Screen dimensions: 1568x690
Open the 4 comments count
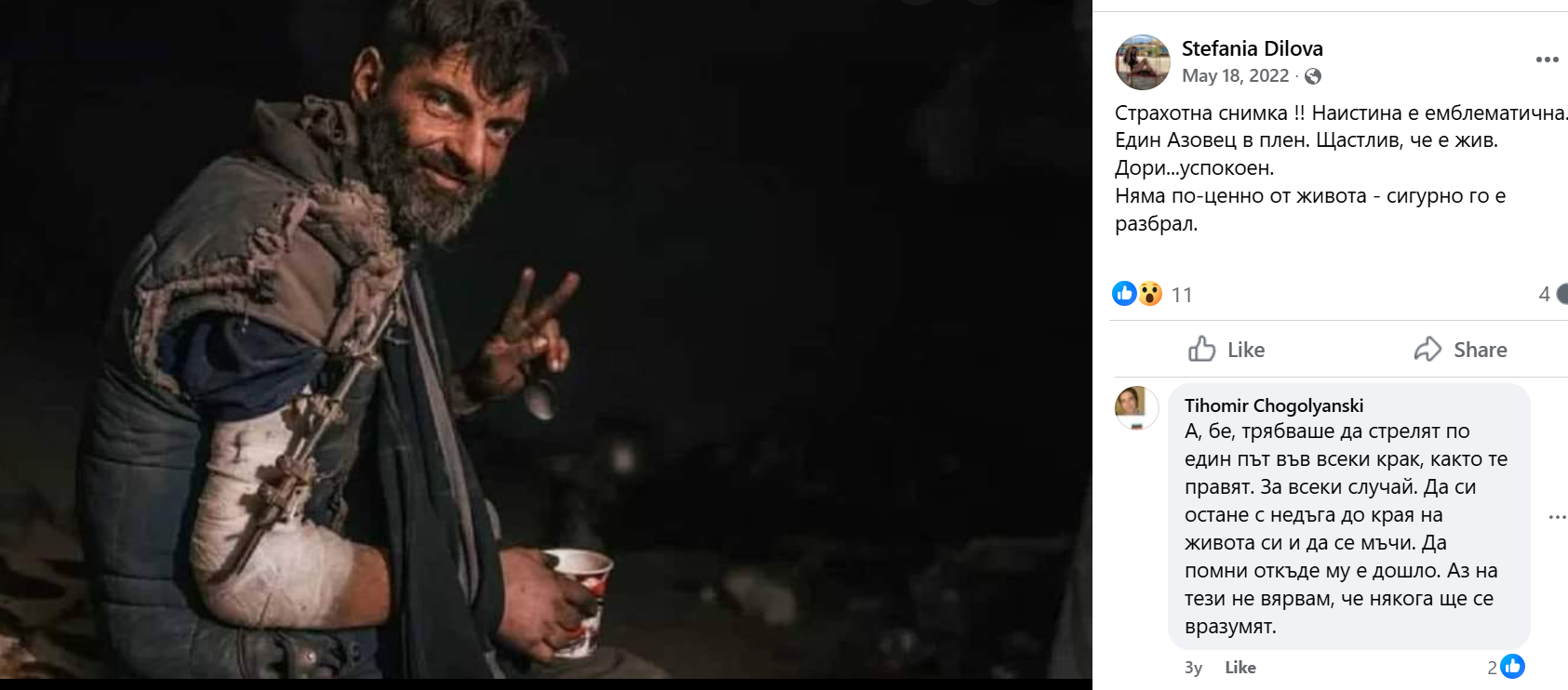(x=1545, y=295)
